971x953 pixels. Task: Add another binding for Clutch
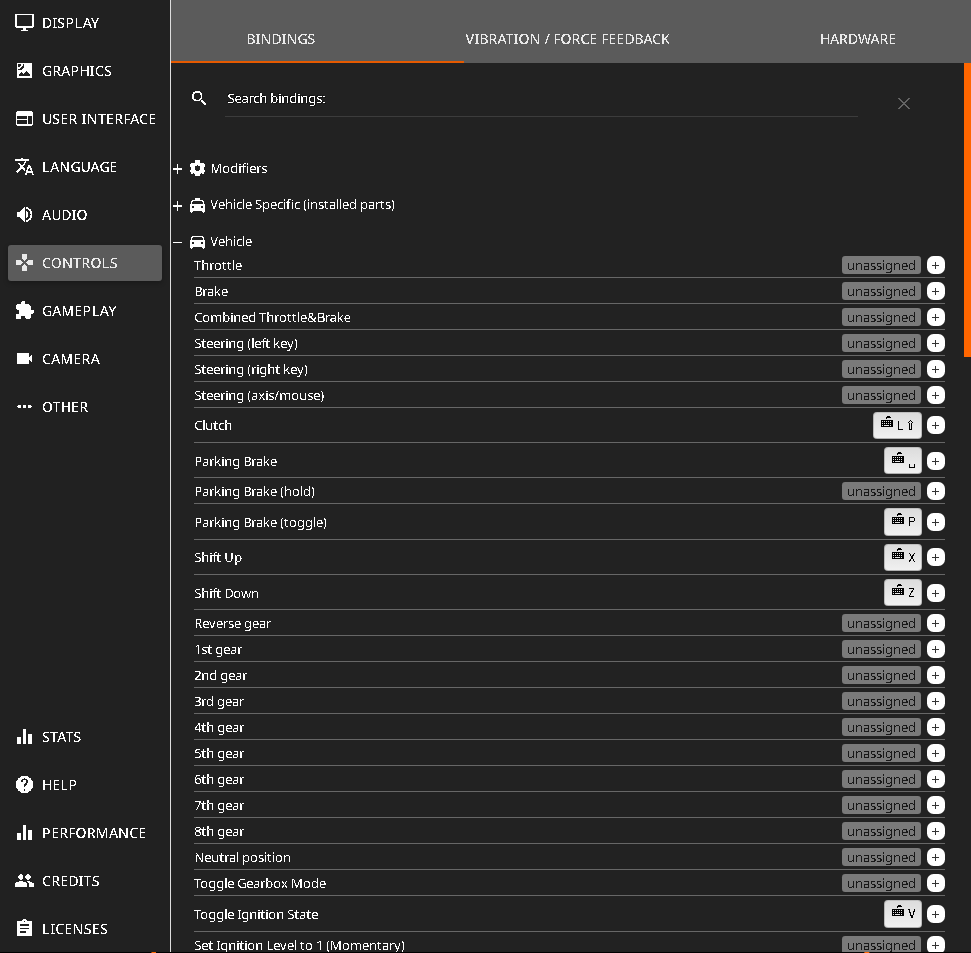(x=935, y=425)
